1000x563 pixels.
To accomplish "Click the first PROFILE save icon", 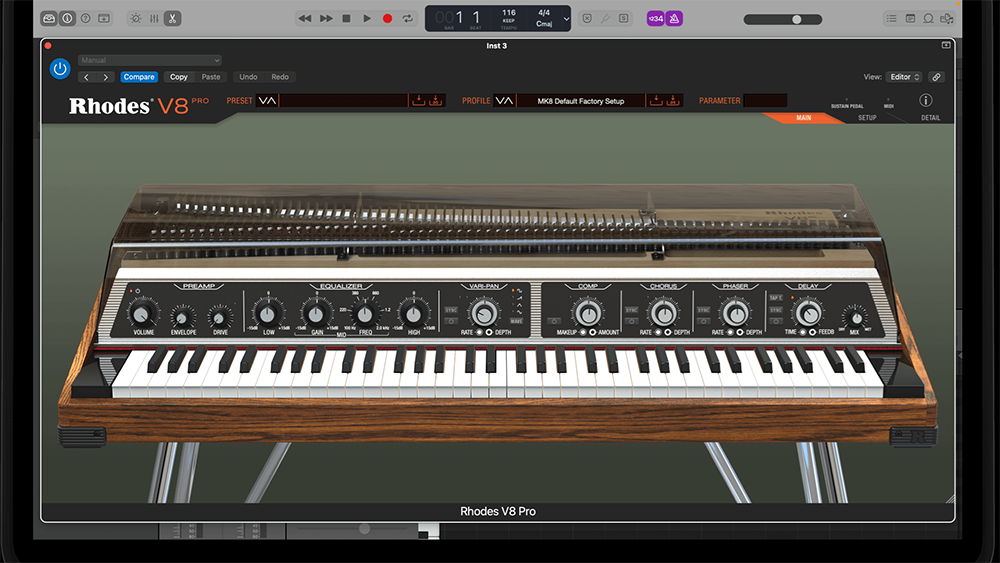I will pyautogui.click(x=656, y=101).
